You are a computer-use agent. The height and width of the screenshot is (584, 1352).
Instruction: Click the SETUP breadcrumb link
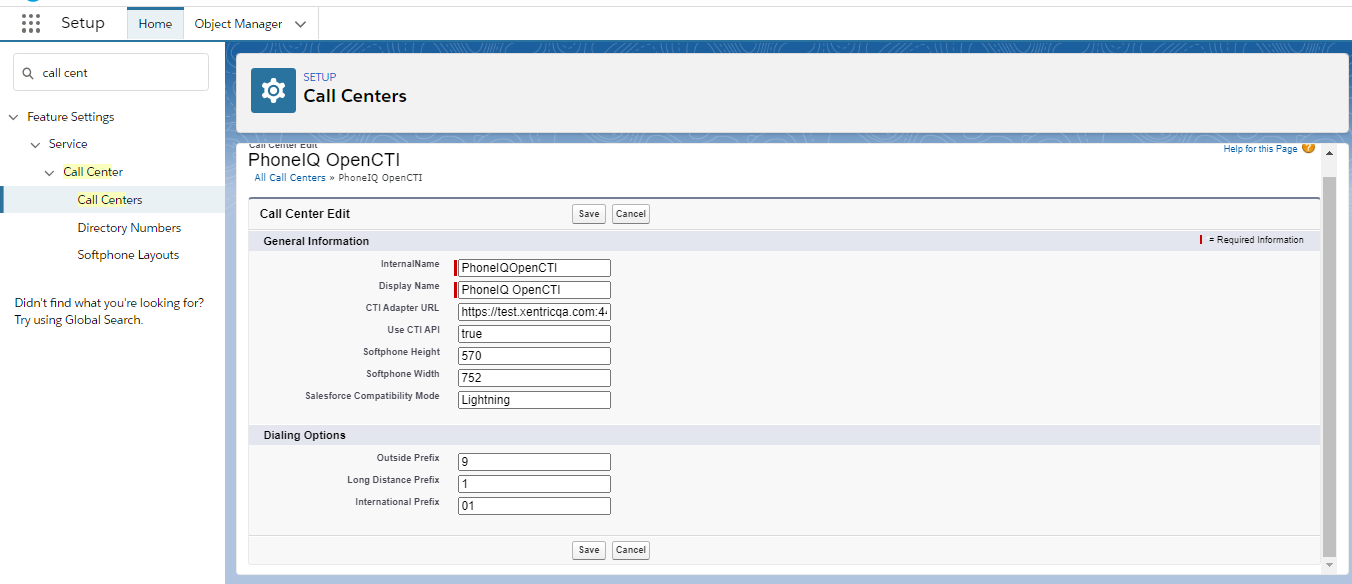pyautogui.click(x=320, y=77)
